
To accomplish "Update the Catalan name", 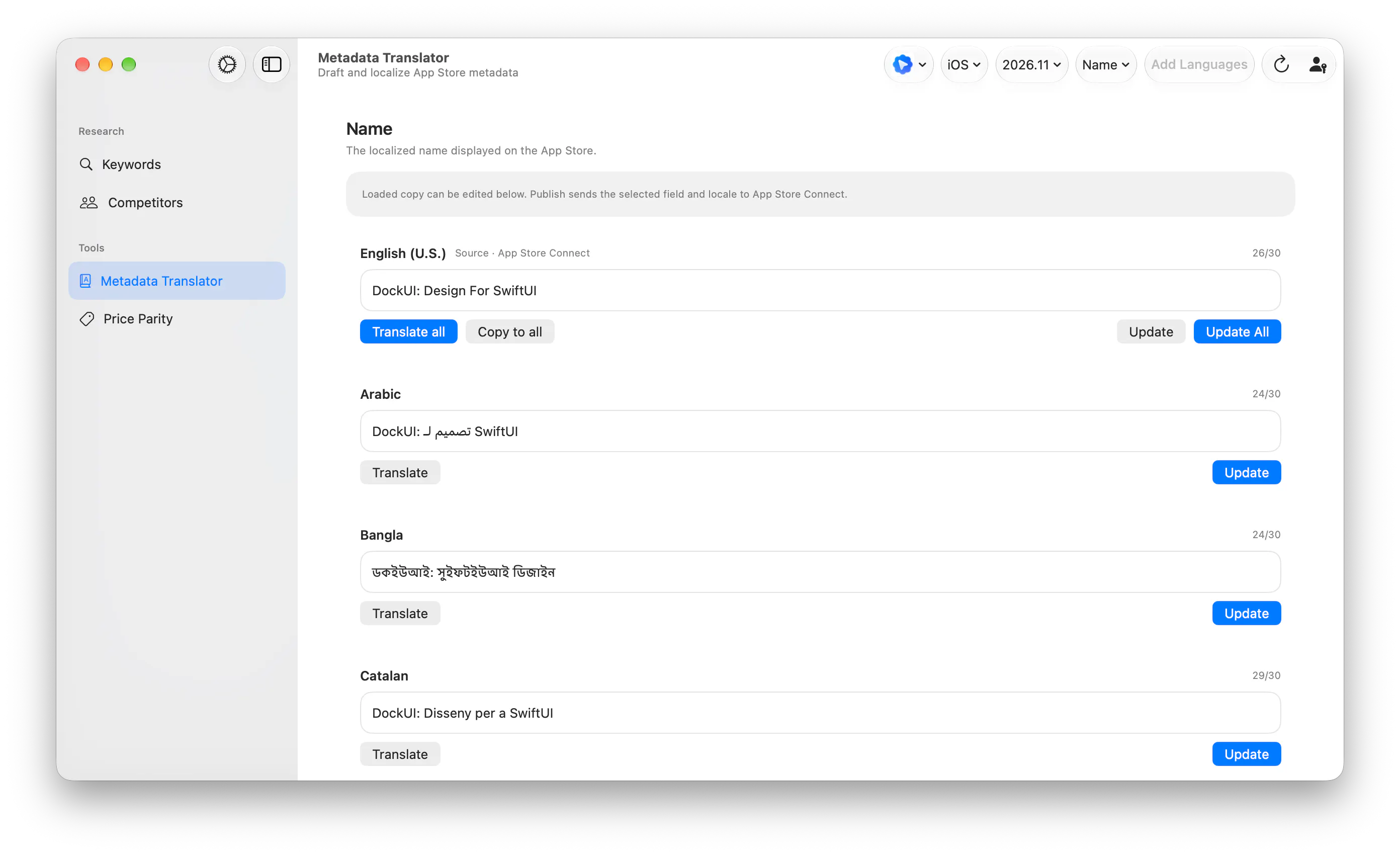I will (x=1246, y=754).
